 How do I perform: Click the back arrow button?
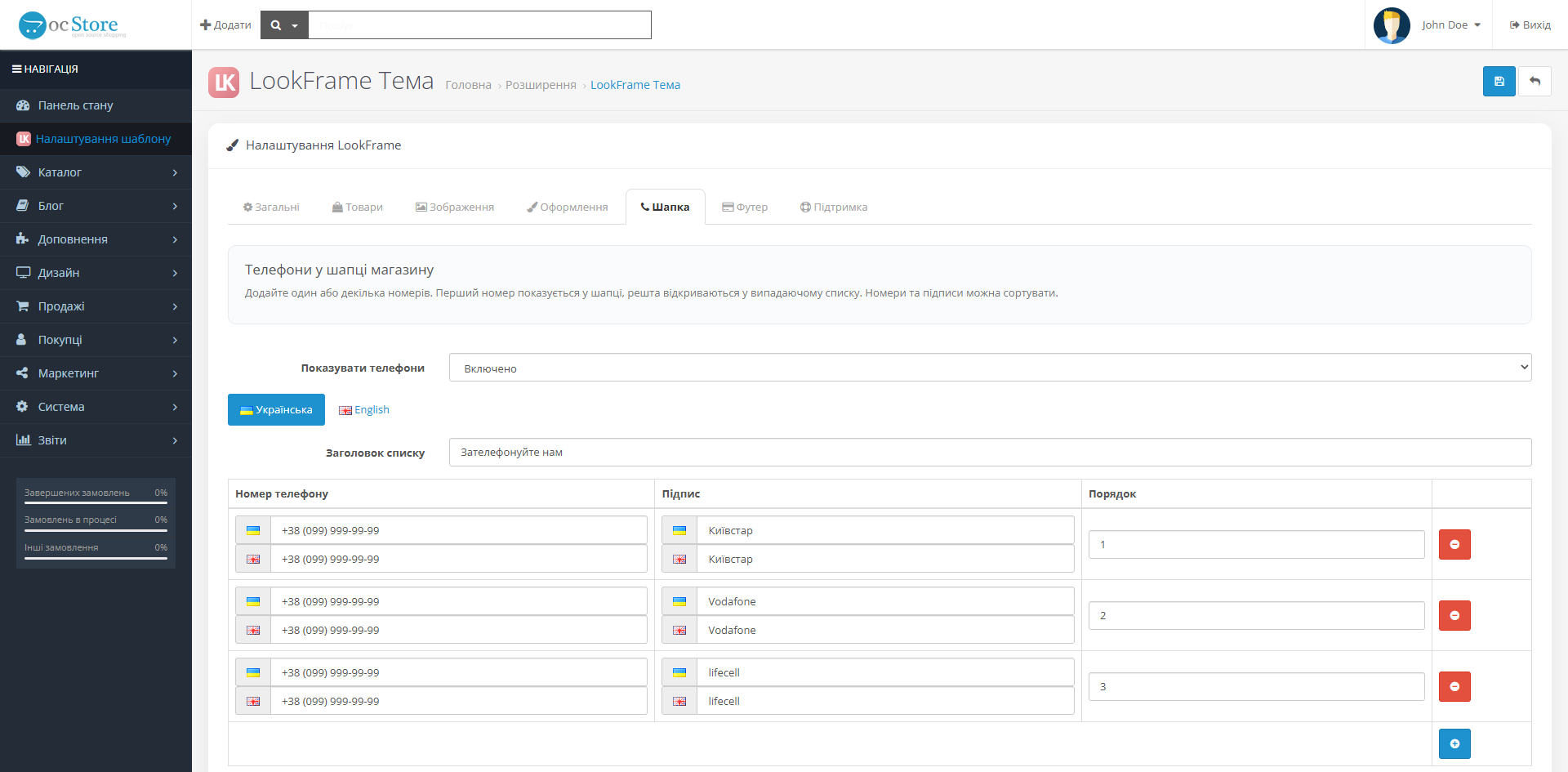point(1535,81)
